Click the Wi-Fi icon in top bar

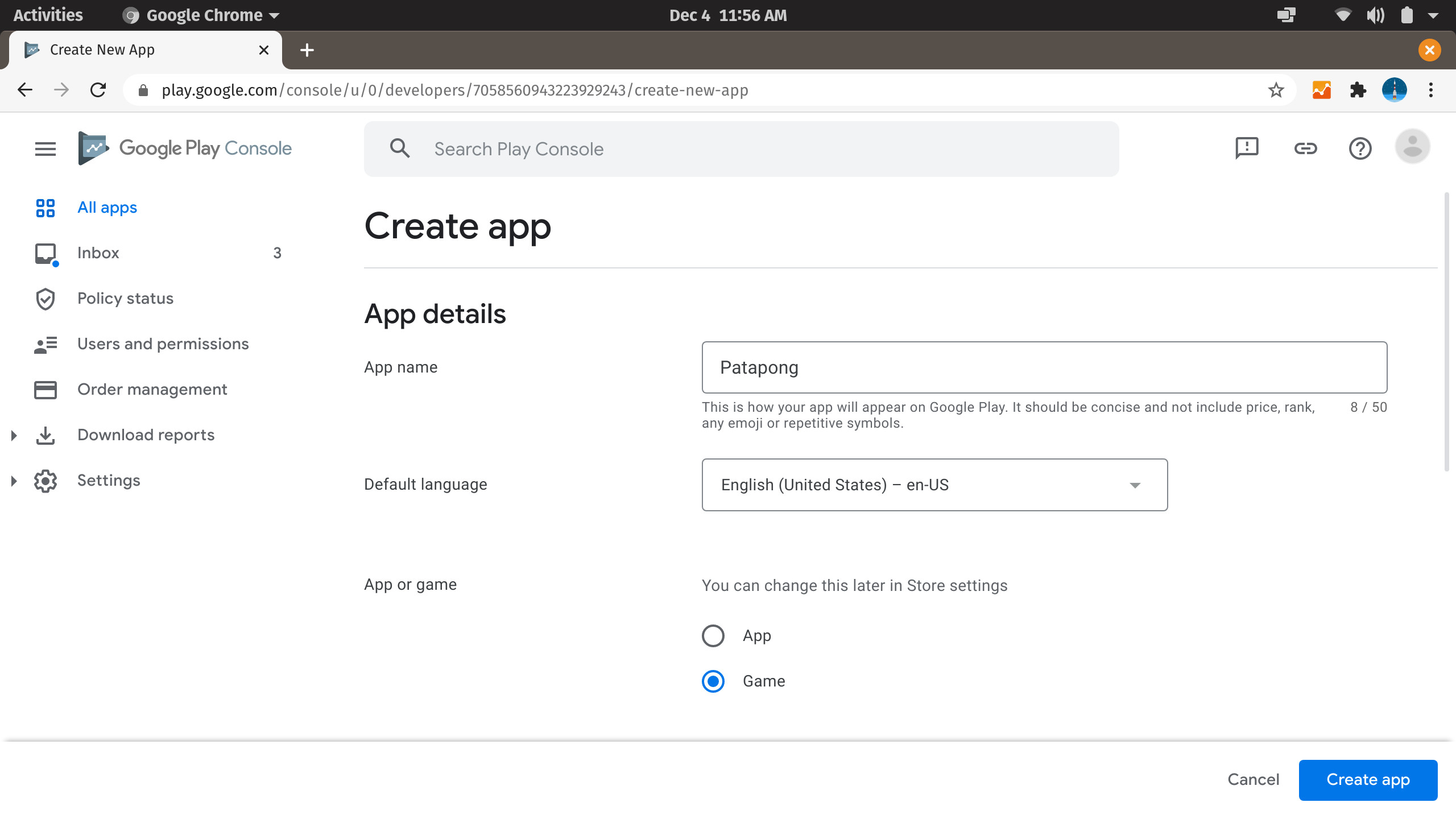tap(1343, 15)
